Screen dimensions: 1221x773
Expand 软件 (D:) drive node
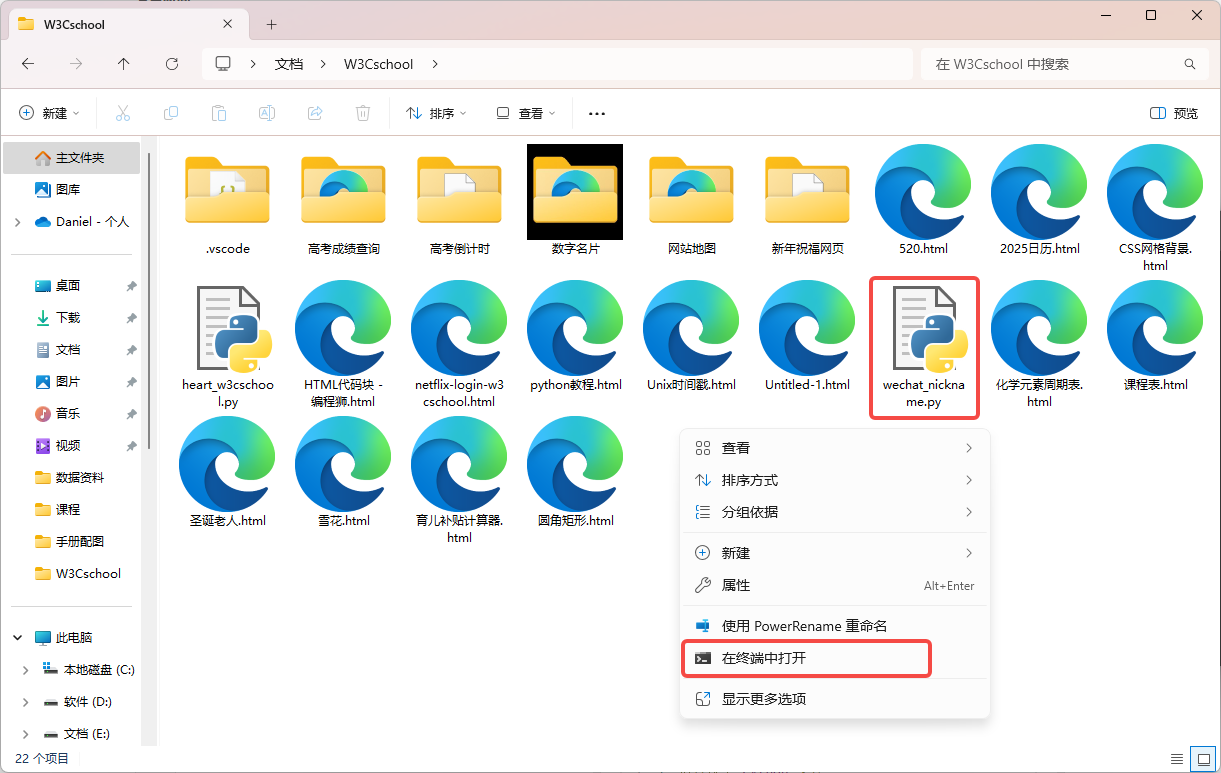(28, 702)
